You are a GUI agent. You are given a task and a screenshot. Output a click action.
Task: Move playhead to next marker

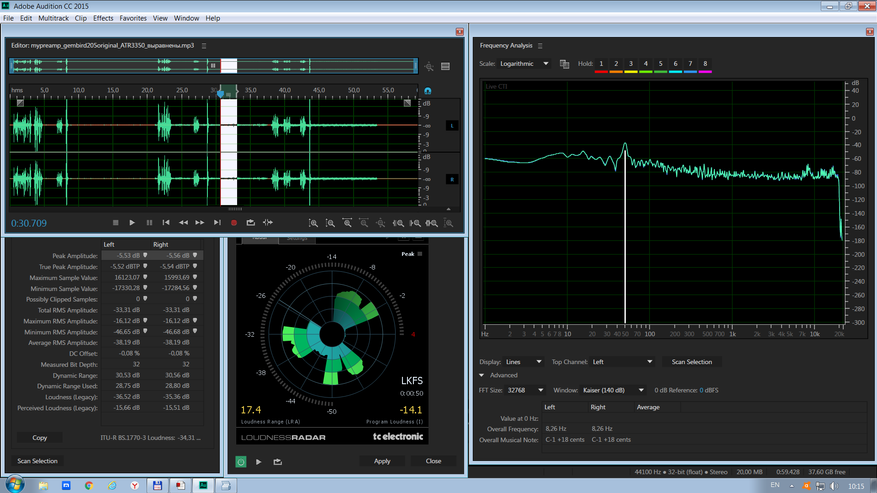[217, 223]
